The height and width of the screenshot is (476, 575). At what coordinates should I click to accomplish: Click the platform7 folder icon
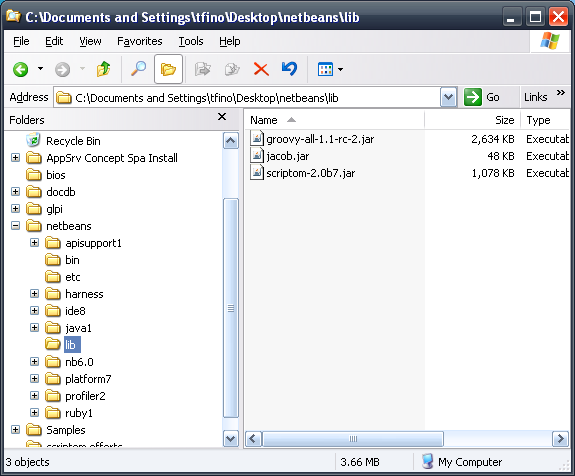pos(53,378)
